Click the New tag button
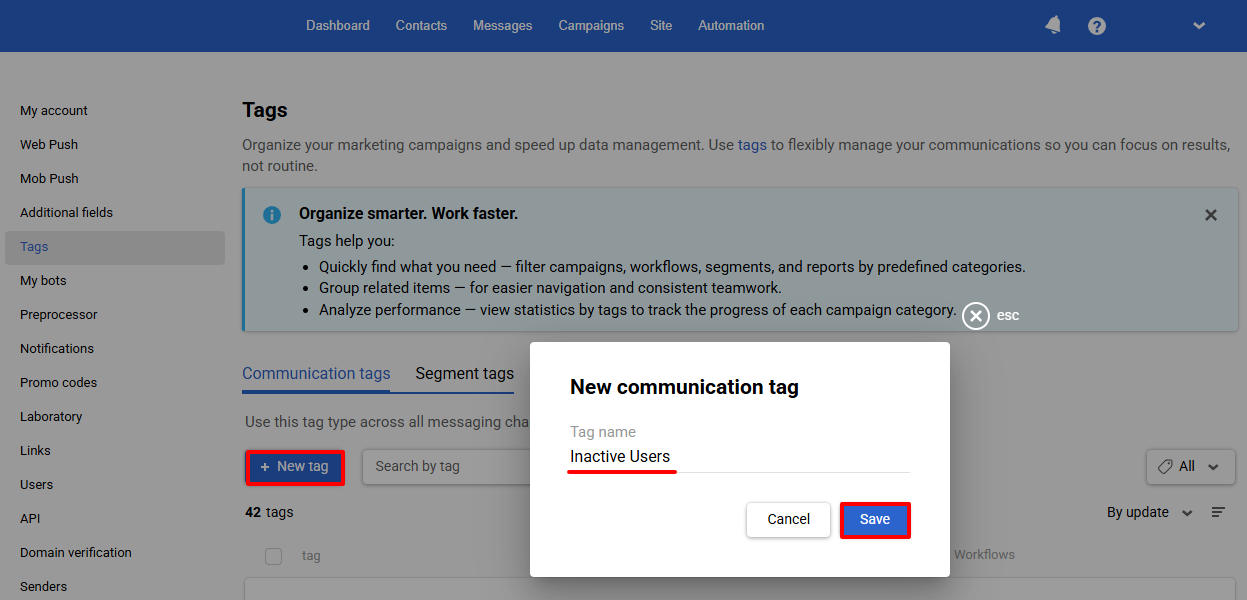The image size is (1247, 600). [x=295, y=467]
